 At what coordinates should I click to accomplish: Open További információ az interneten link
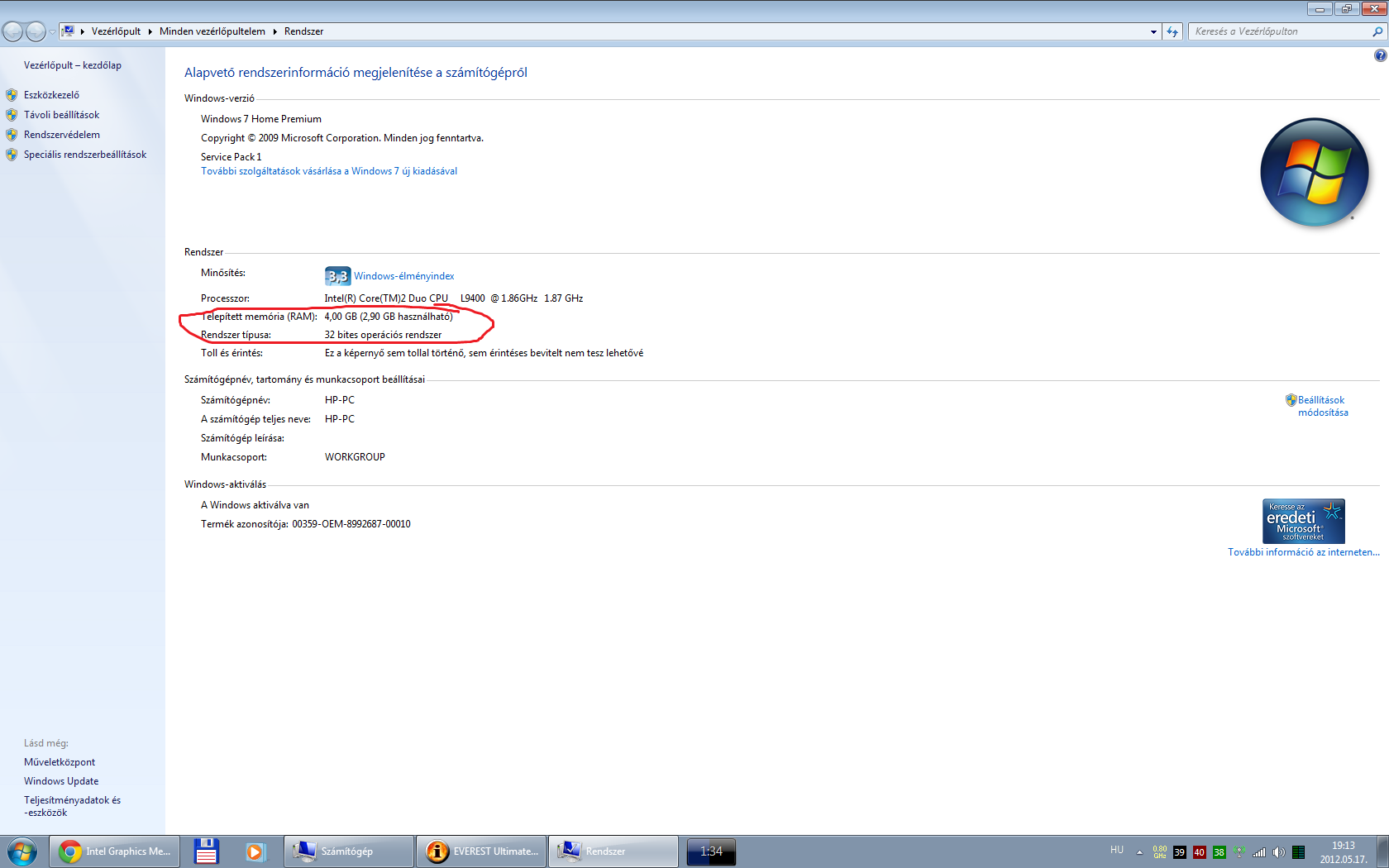tap(1303, 552)
